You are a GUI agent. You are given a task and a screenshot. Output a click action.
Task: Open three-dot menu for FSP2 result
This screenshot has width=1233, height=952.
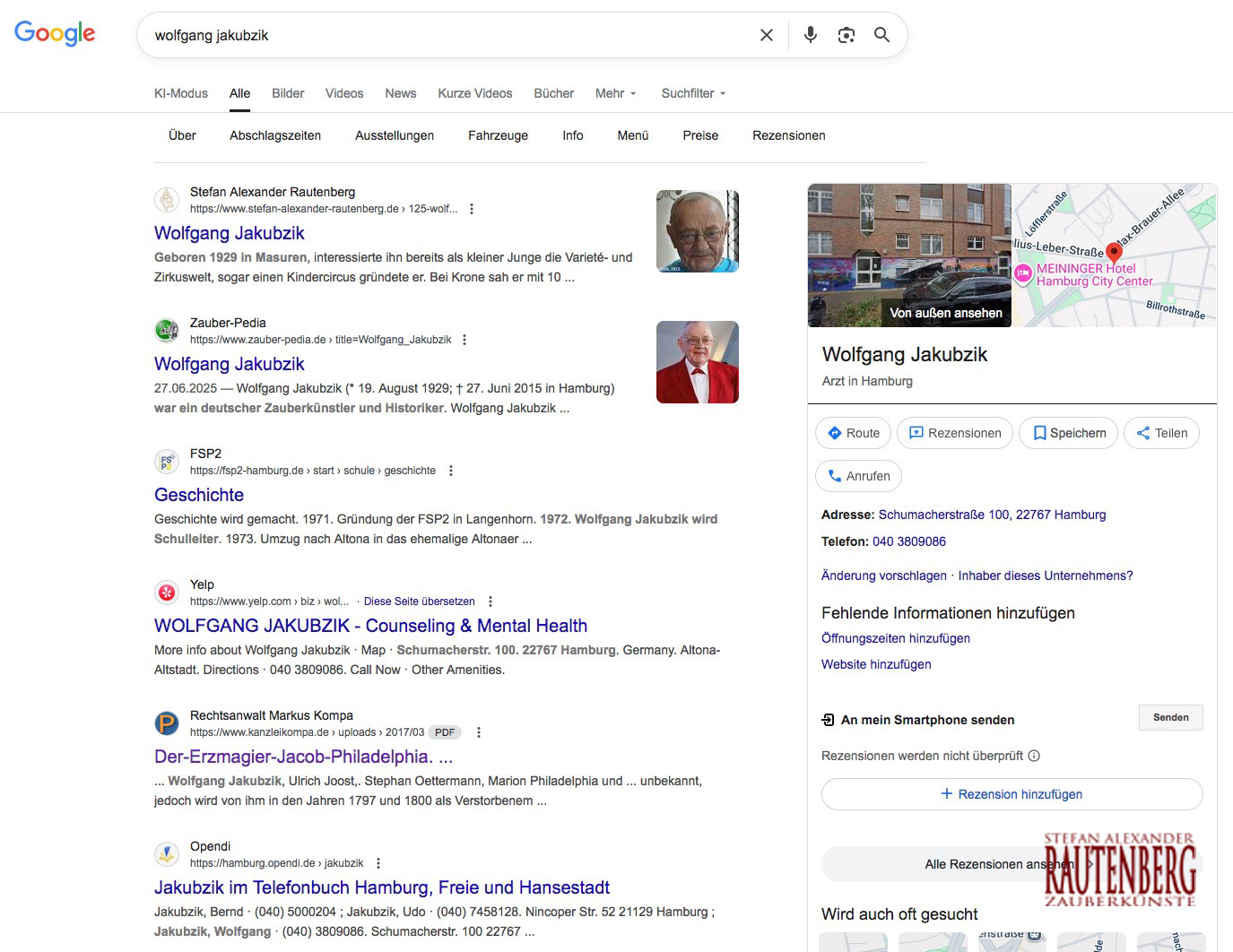click(x=451, y=471)
